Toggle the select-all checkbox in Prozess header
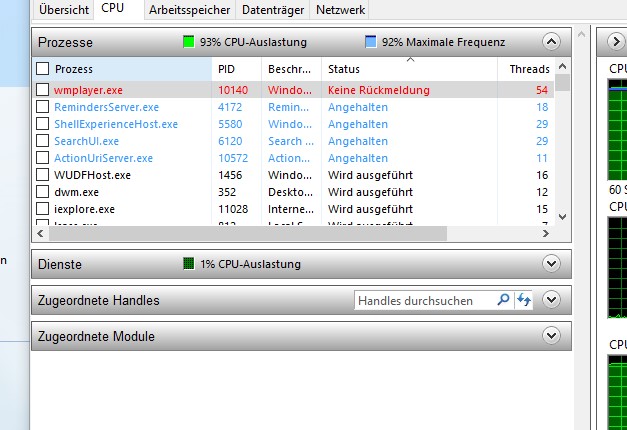 42,69
